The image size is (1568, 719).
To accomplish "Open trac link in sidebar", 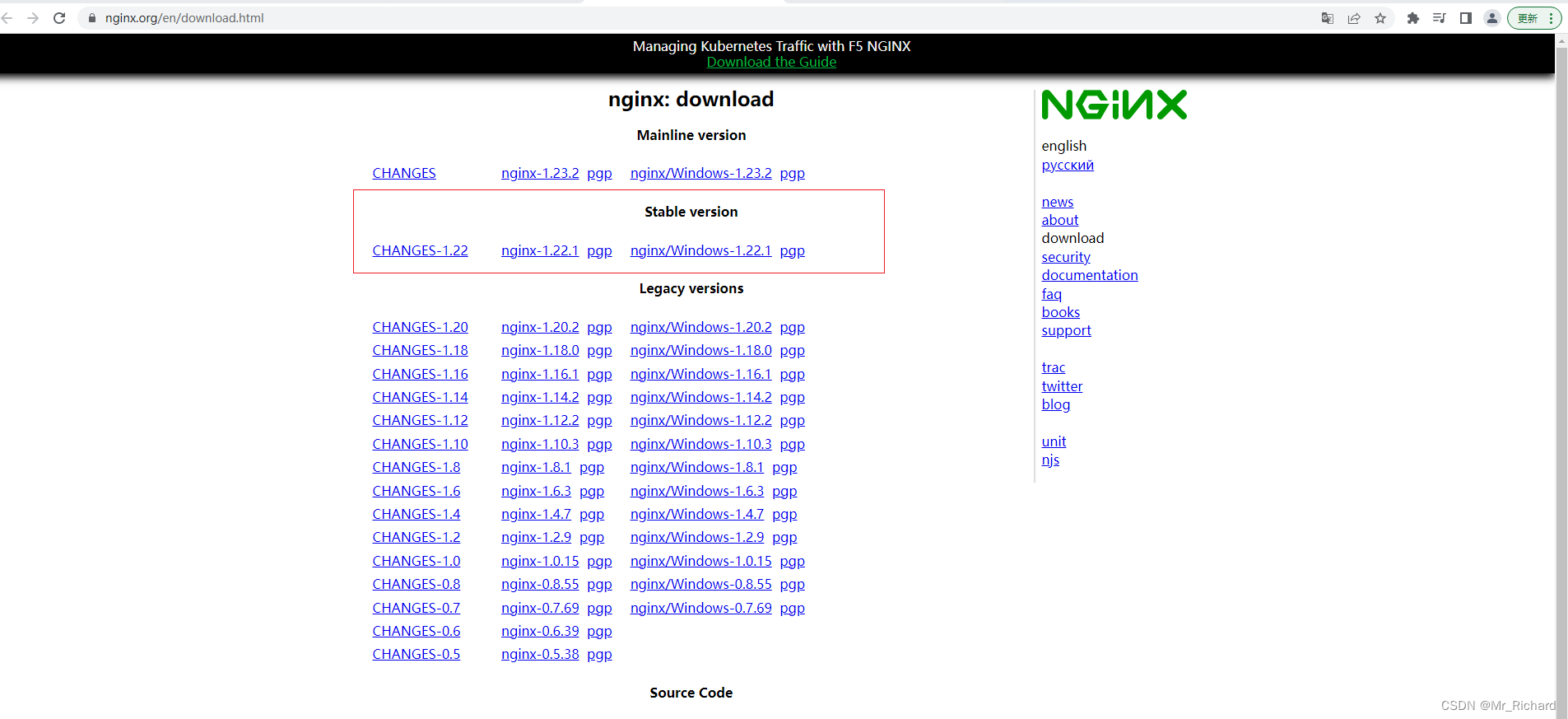I will 1054,368.
